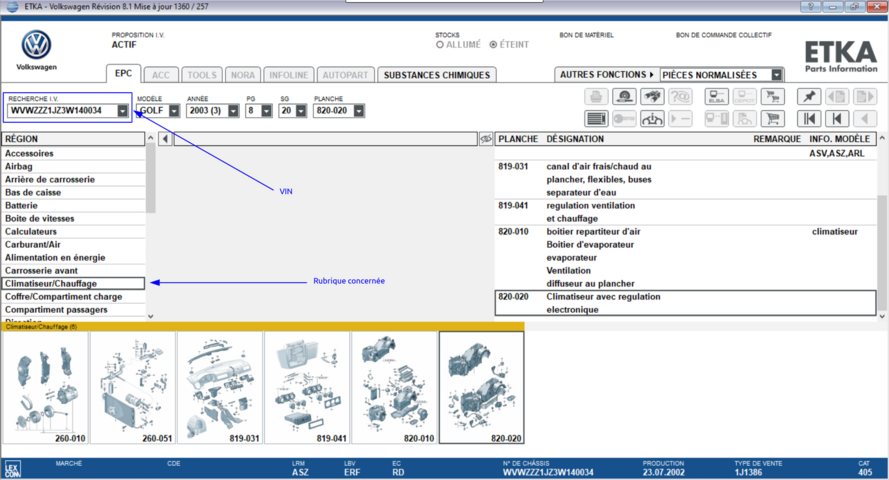Click the arrow-with-dash toolbar icon
This screenshot has width=889, height=480.
680,119
